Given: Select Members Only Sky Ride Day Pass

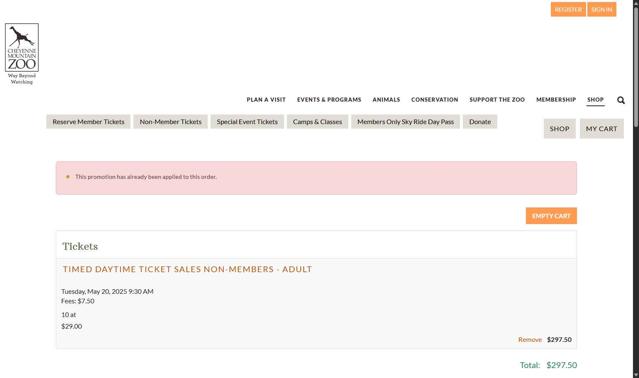Looking at the screenshot, I should 405,122.
